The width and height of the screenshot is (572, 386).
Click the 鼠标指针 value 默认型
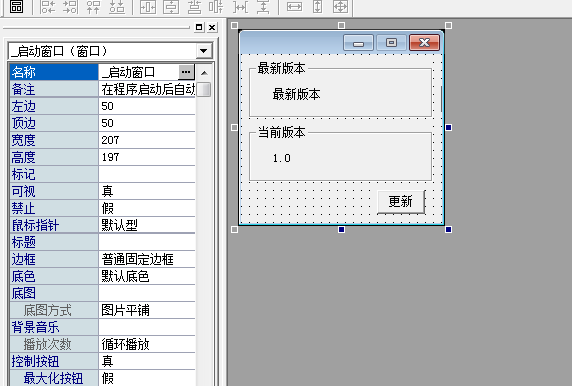(x=147, y=225)
